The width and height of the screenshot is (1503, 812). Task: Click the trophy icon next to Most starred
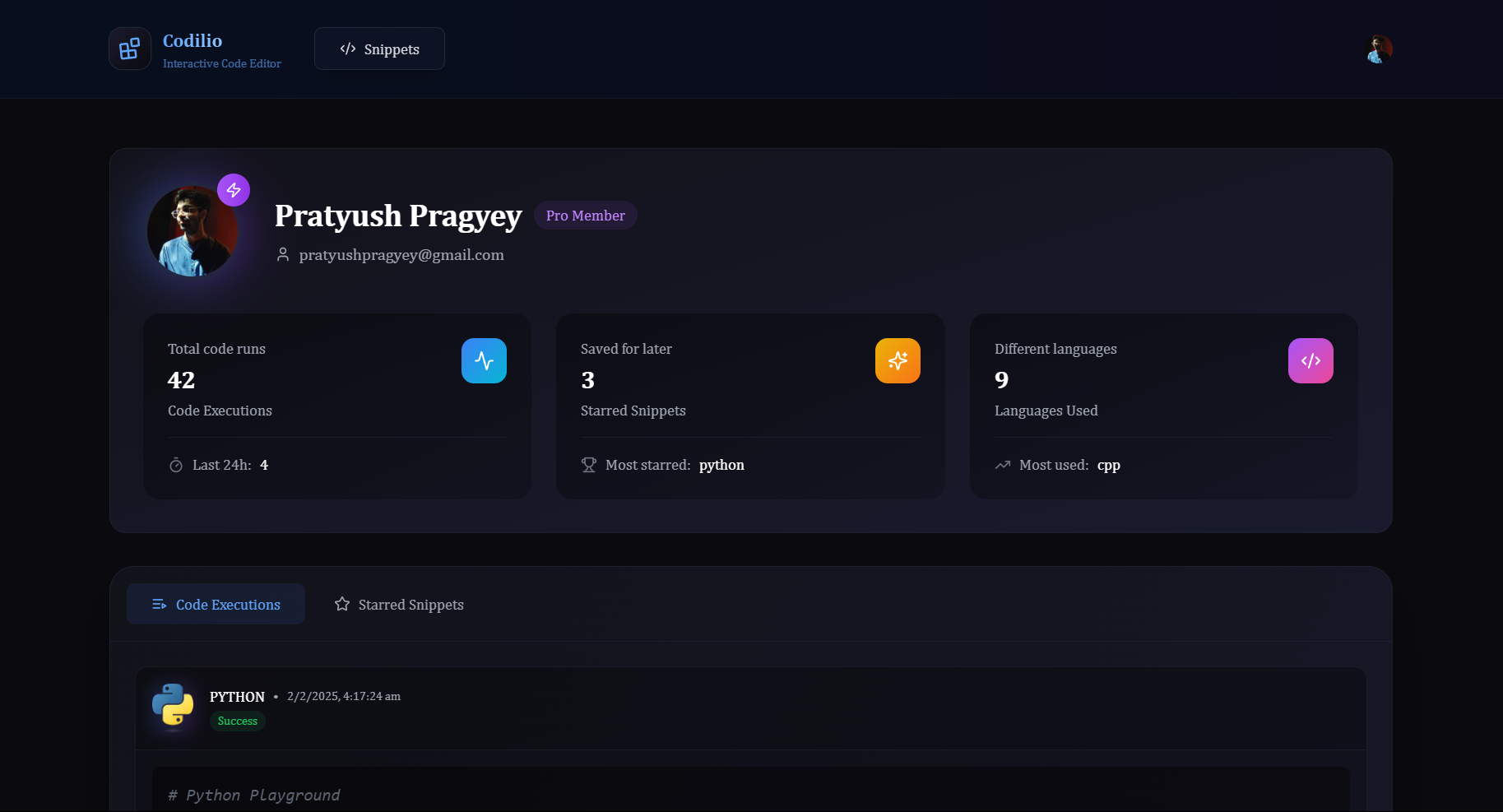click(589, 465)
